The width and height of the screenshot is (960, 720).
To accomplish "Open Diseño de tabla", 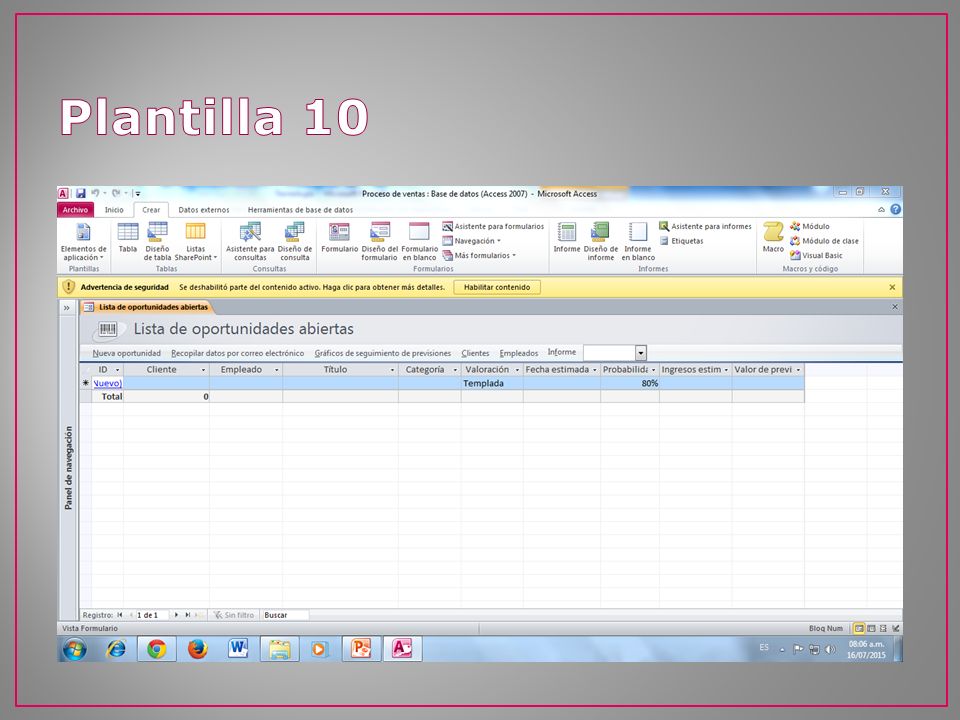I will point(157,242).
